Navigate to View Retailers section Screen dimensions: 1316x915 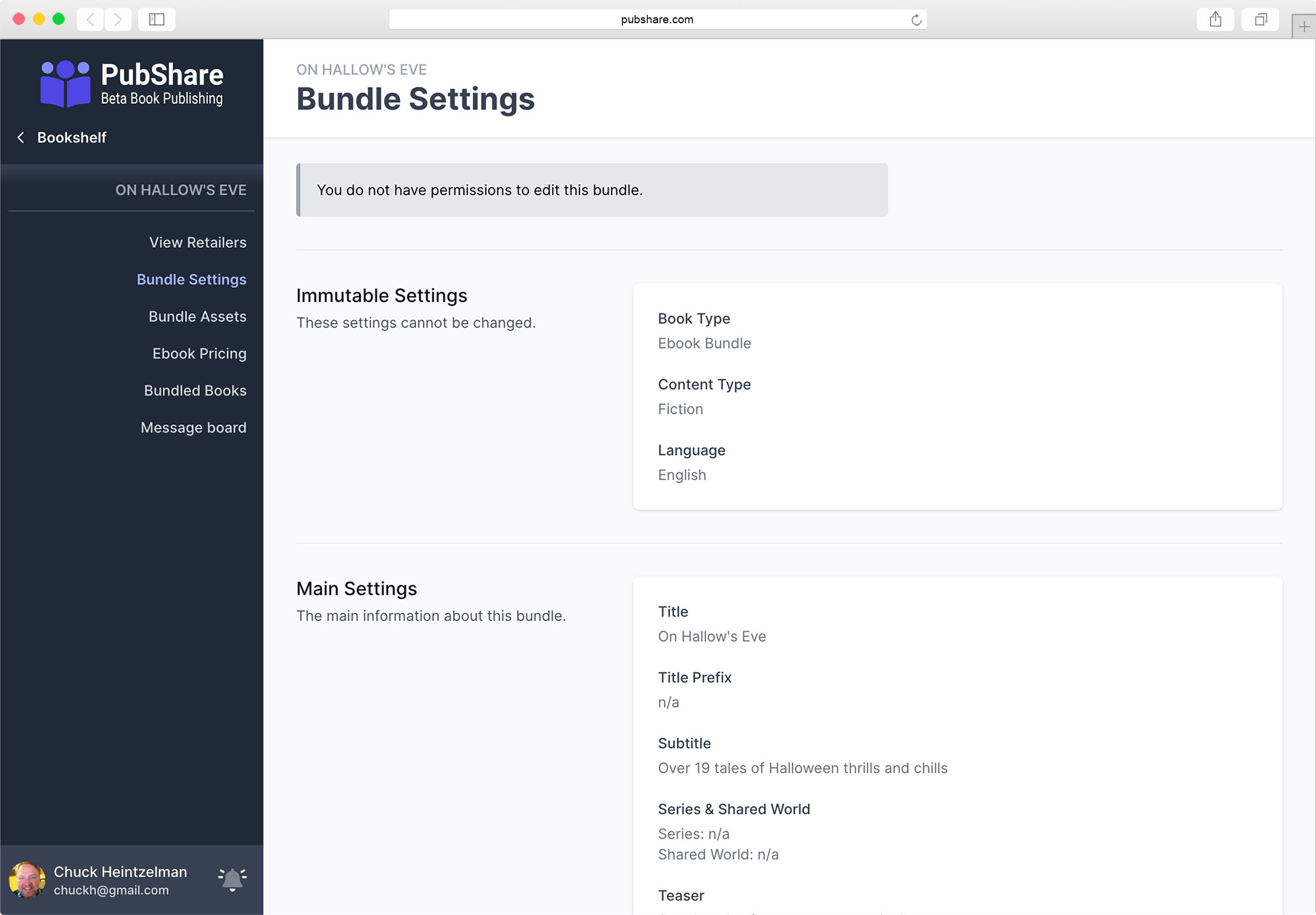(x=197, y=241)
